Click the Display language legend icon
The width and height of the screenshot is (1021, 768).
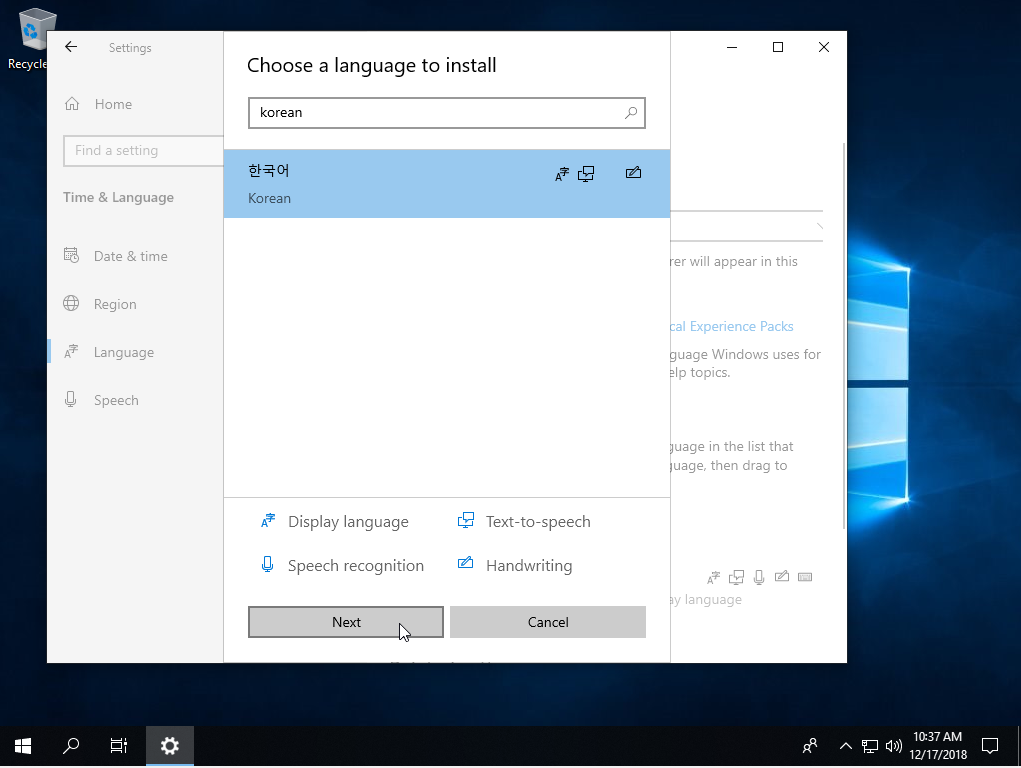click(x=268, y=521)
